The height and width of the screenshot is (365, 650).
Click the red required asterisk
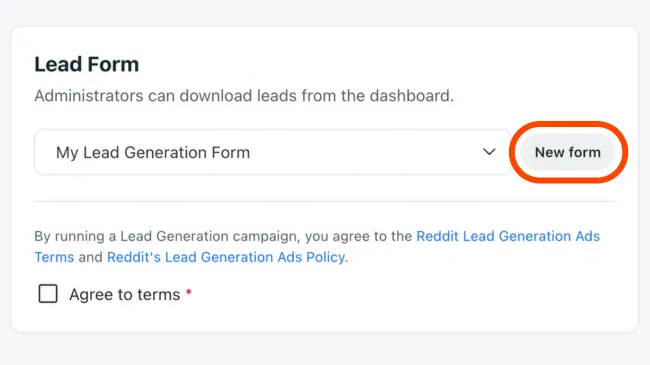tap(189, 292)
